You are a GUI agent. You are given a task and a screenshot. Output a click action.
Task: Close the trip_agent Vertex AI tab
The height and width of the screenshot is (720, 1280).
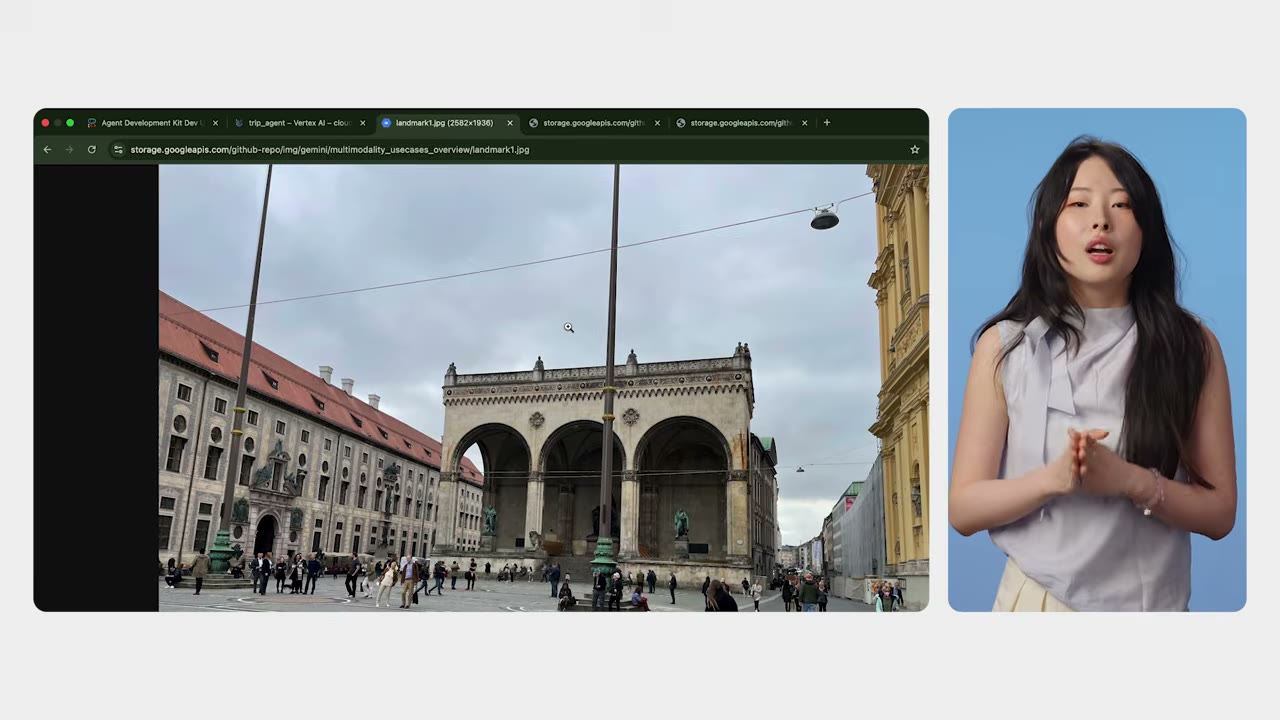[362, 123]
